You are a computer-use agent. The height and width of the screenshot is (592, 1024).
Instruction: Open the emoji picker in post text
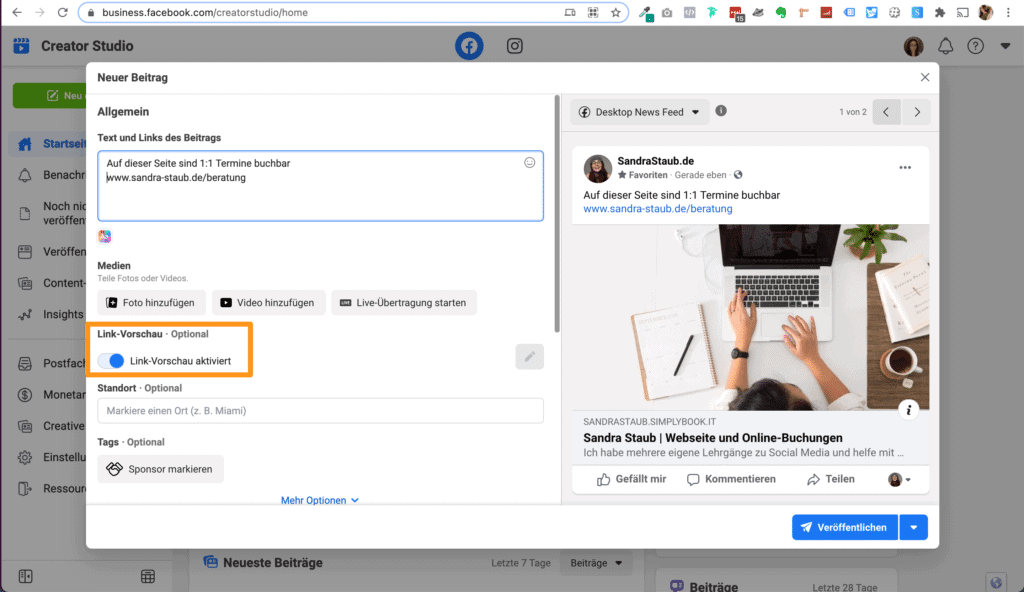point(530,163)
